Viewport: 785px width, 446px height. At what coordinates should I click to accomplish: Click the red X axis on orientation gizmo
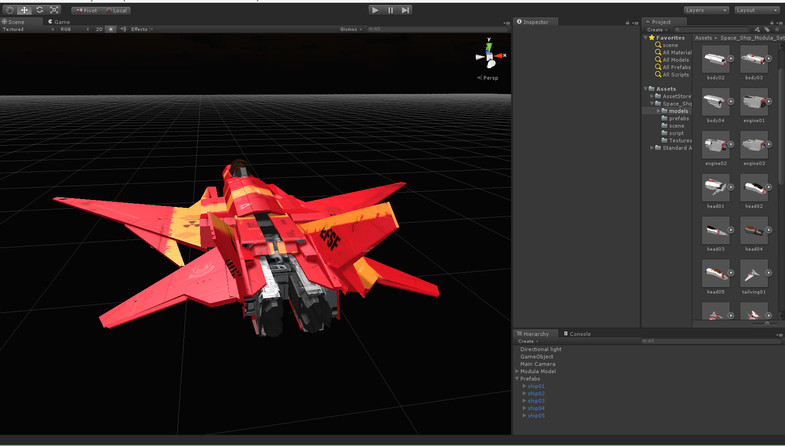click(499, 56)
